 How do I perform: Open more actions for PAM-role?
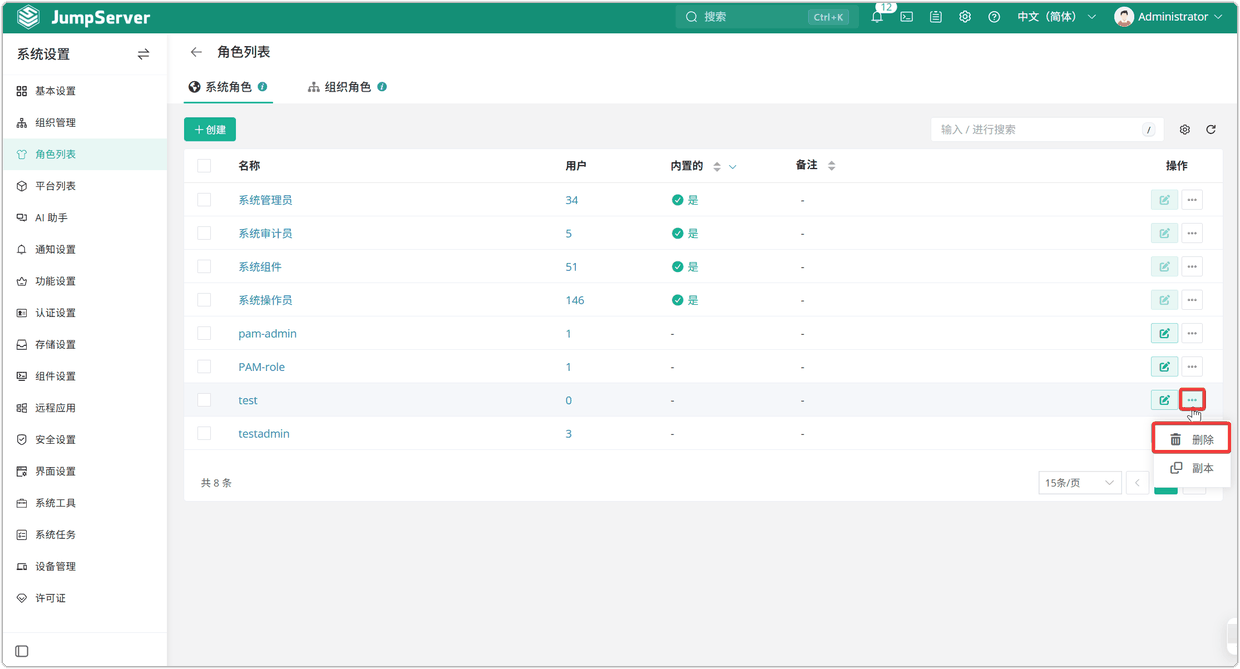click(x=1192, y=367)
